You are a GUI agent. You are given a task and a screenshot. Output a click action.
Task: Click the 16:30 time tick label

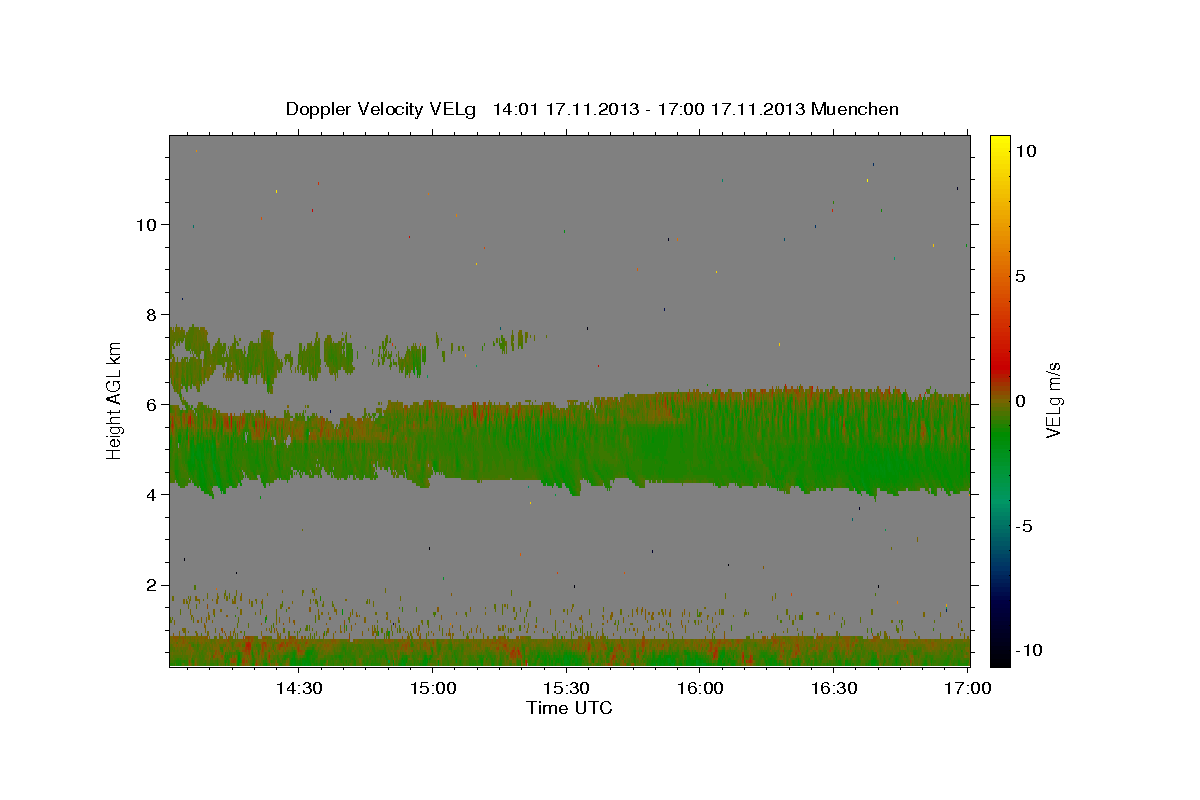pyautogui.click(x=834, y=689)
